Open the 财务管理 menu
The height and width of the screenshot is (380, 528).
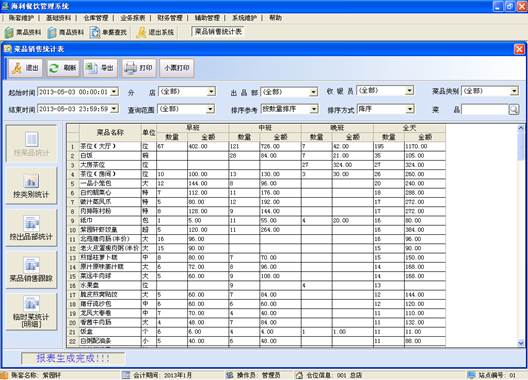coord(170,18)
